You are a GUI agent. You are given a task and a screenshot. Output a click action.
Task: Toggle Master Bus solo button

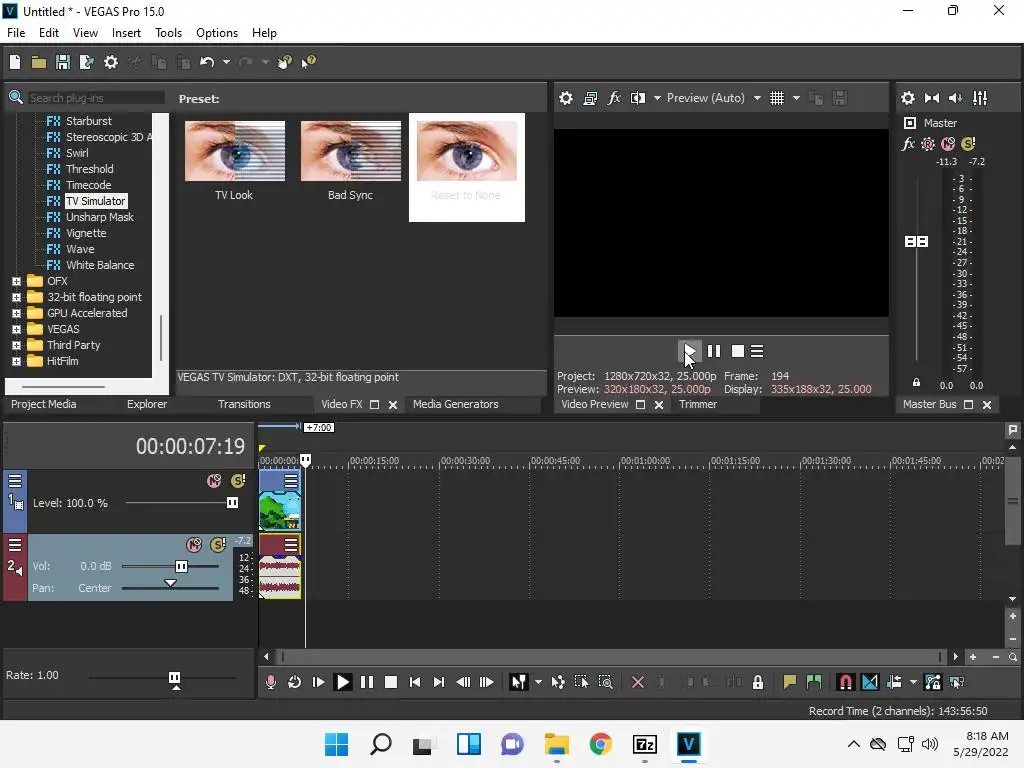pos(968,144)
